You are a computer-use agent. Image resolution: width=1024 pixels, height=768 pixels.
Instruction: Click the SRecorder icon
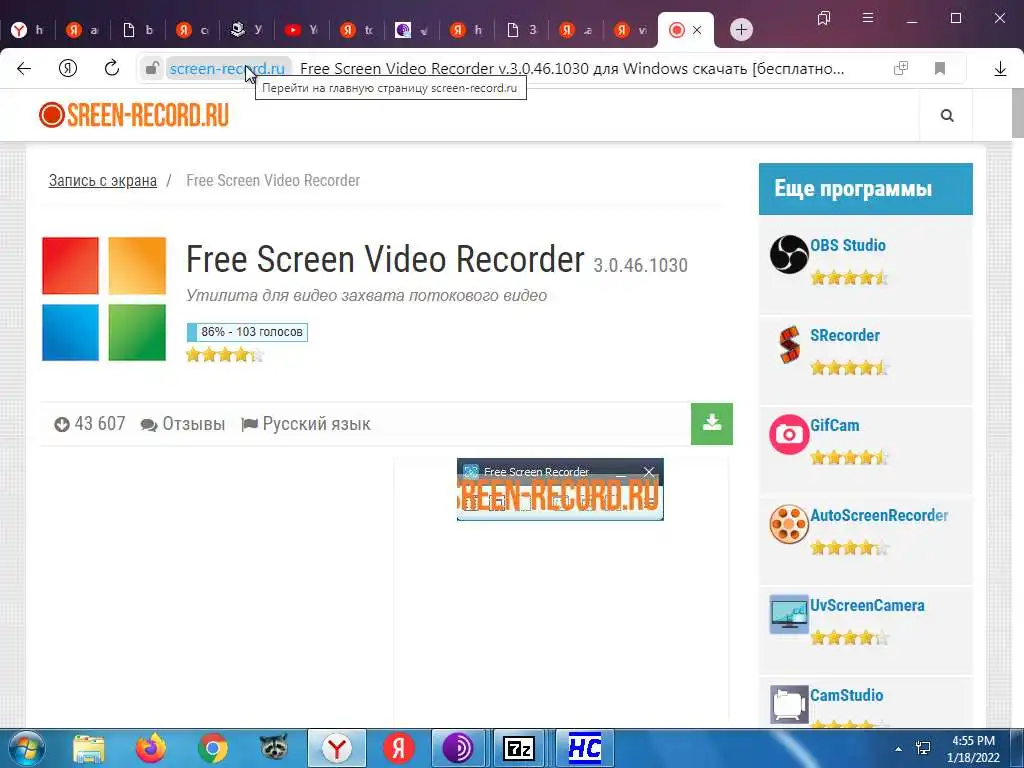pos(789,344)
